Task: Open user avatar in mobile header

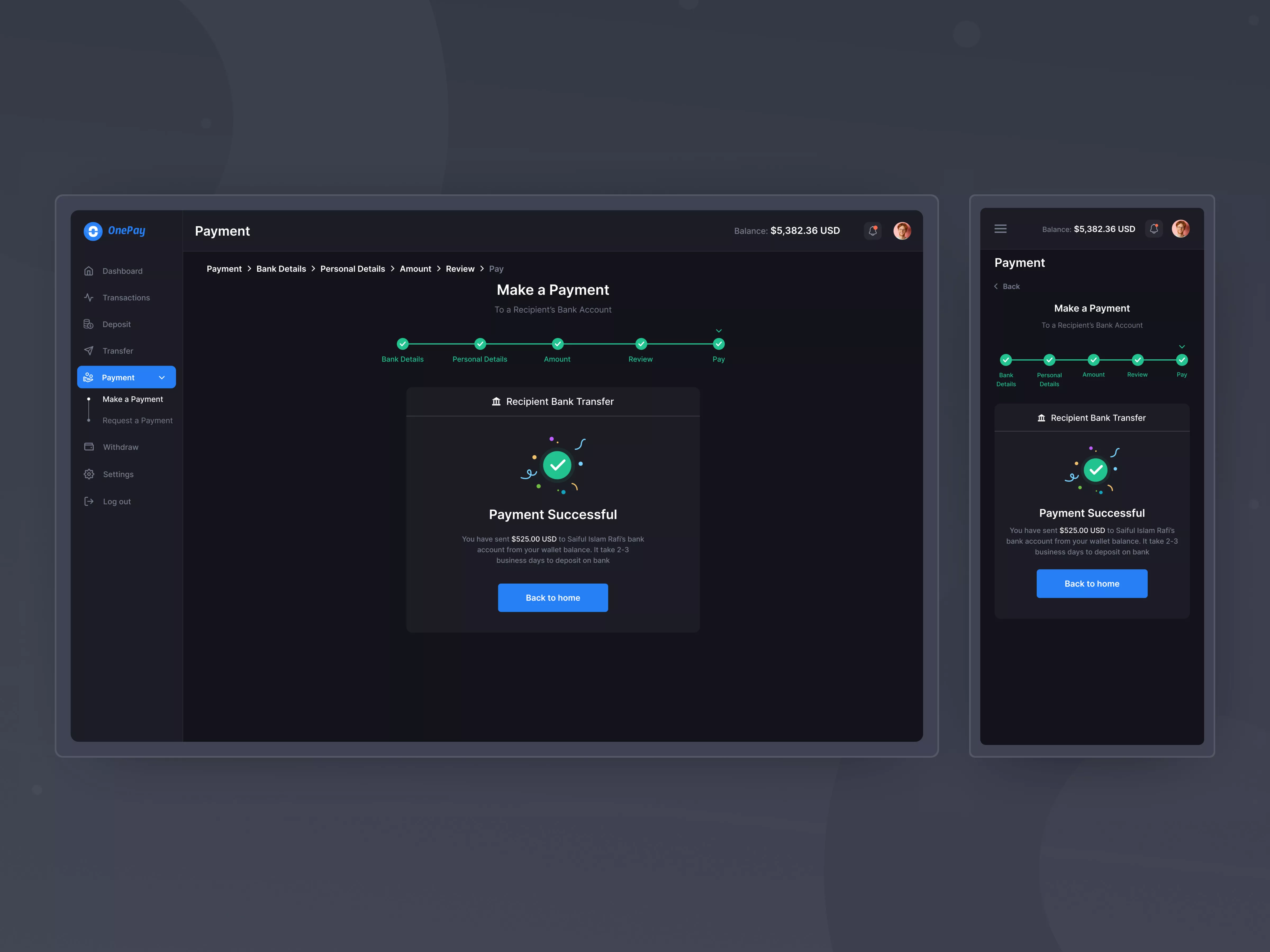Action: (1180, 229)
